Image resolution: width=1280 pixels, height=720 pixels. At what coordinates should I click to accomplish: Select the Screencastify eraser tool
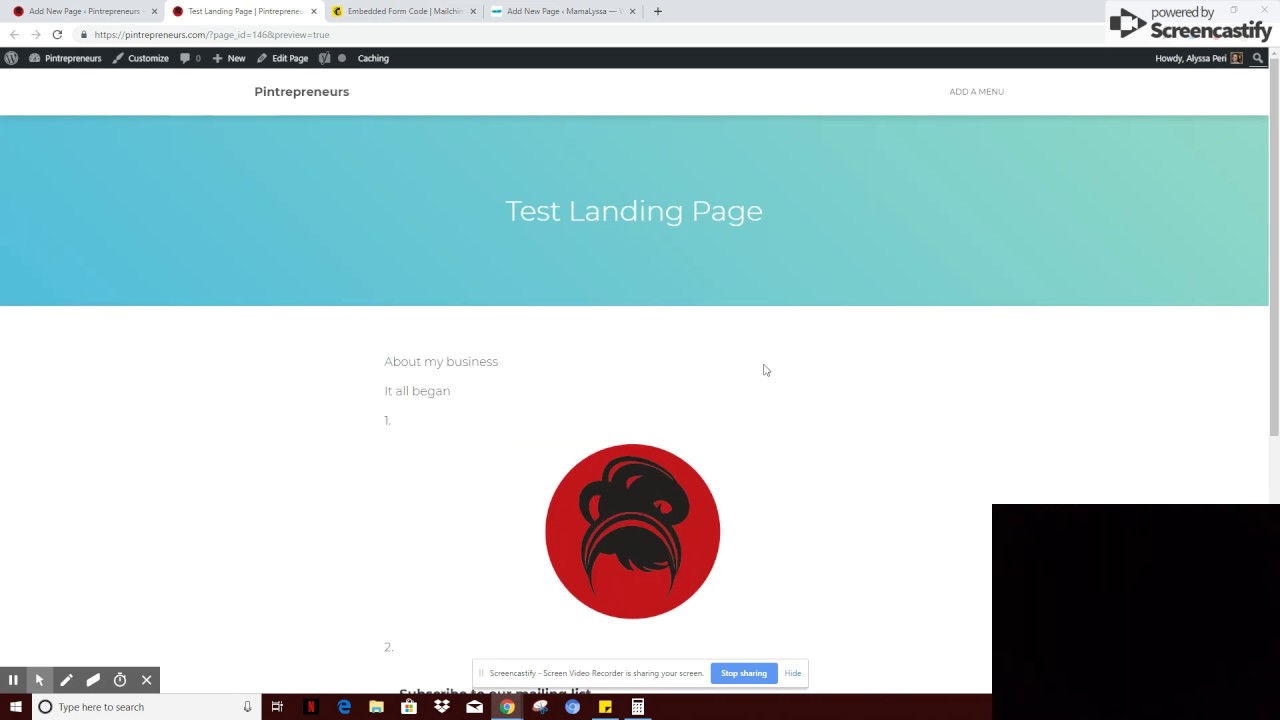coord(93,680)
